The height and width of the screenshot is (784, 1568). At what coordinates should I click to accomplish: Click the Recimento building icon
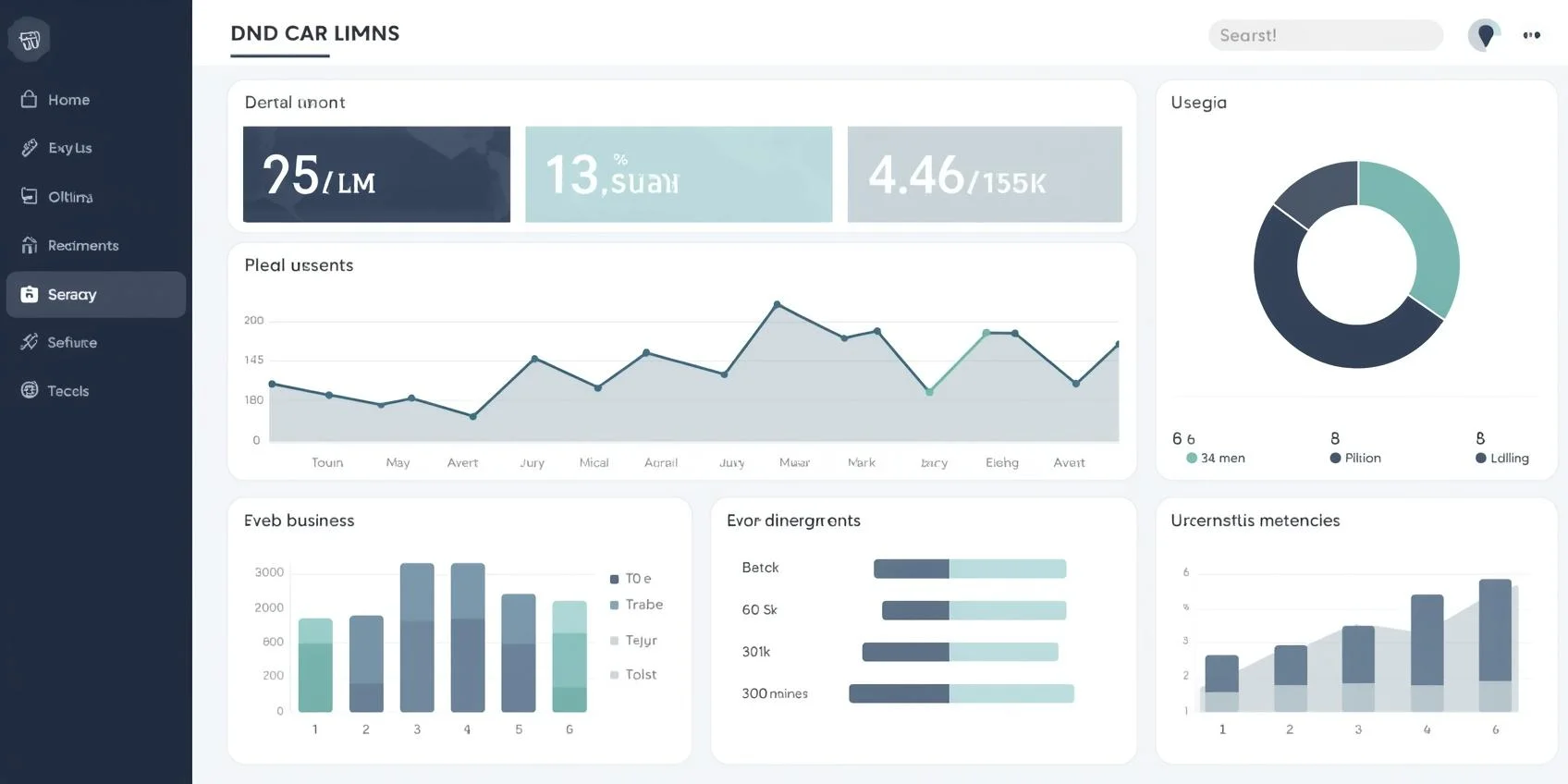pyautogui.click(x=30, y=245)
